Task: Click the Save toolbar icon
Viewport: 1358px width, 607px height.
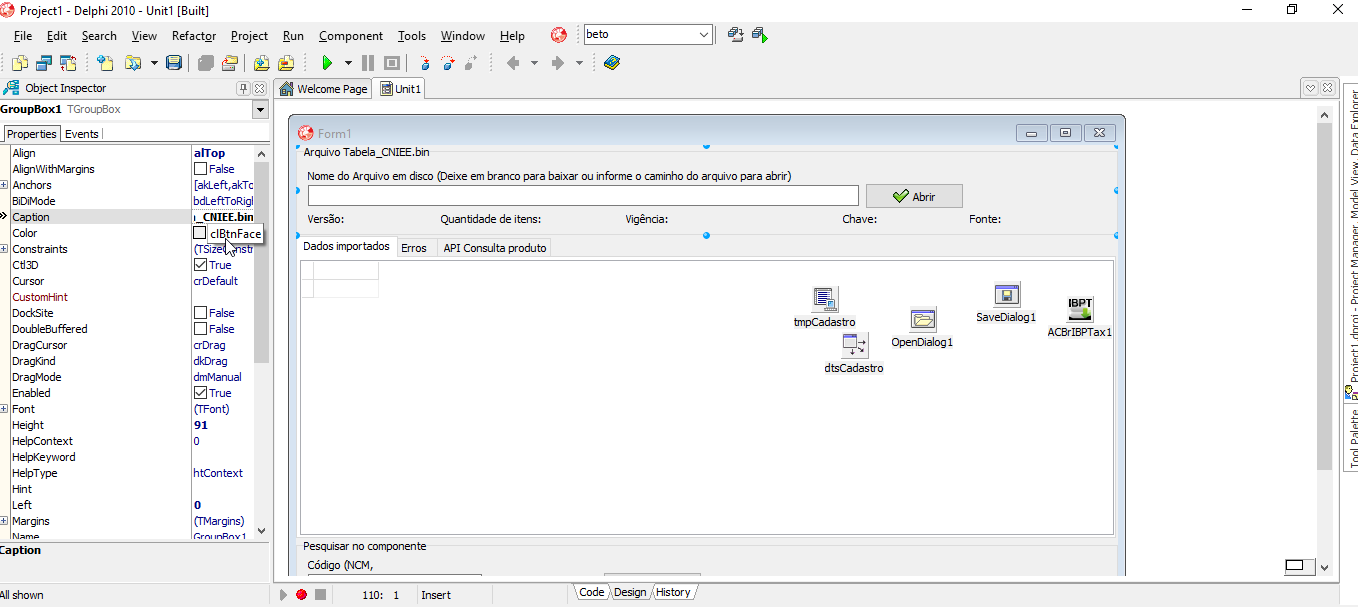Action: pos(174,63)
